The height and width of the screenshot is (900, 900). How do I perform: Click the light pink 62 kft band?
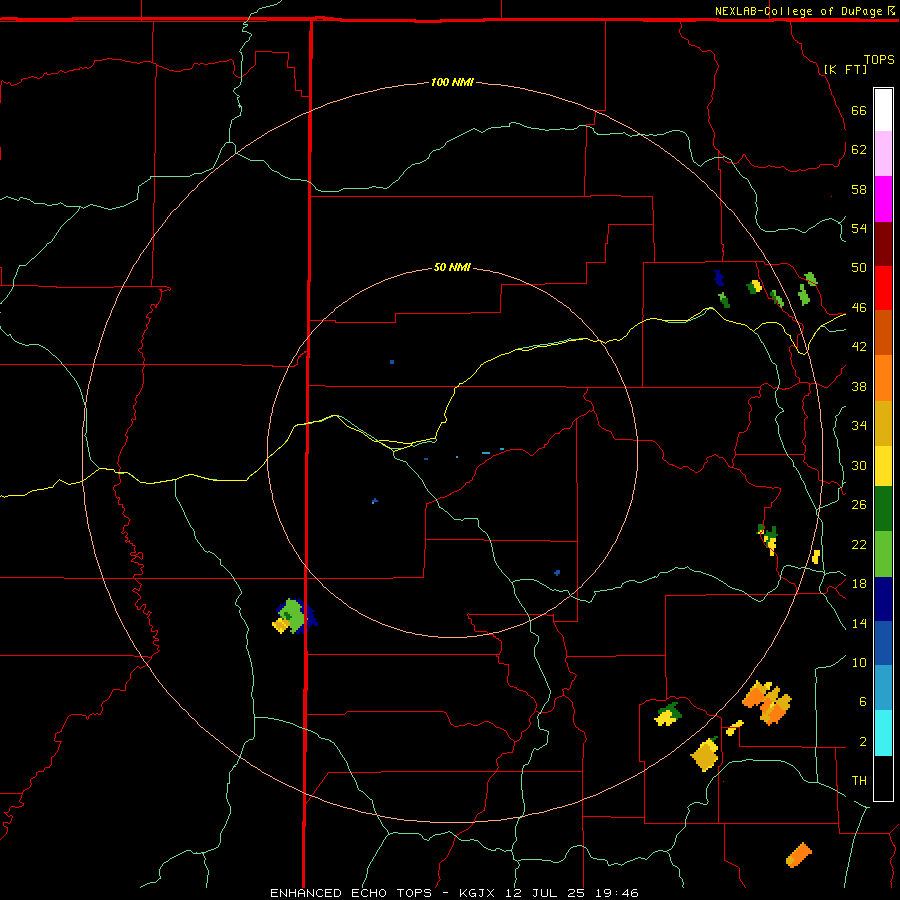883,153
